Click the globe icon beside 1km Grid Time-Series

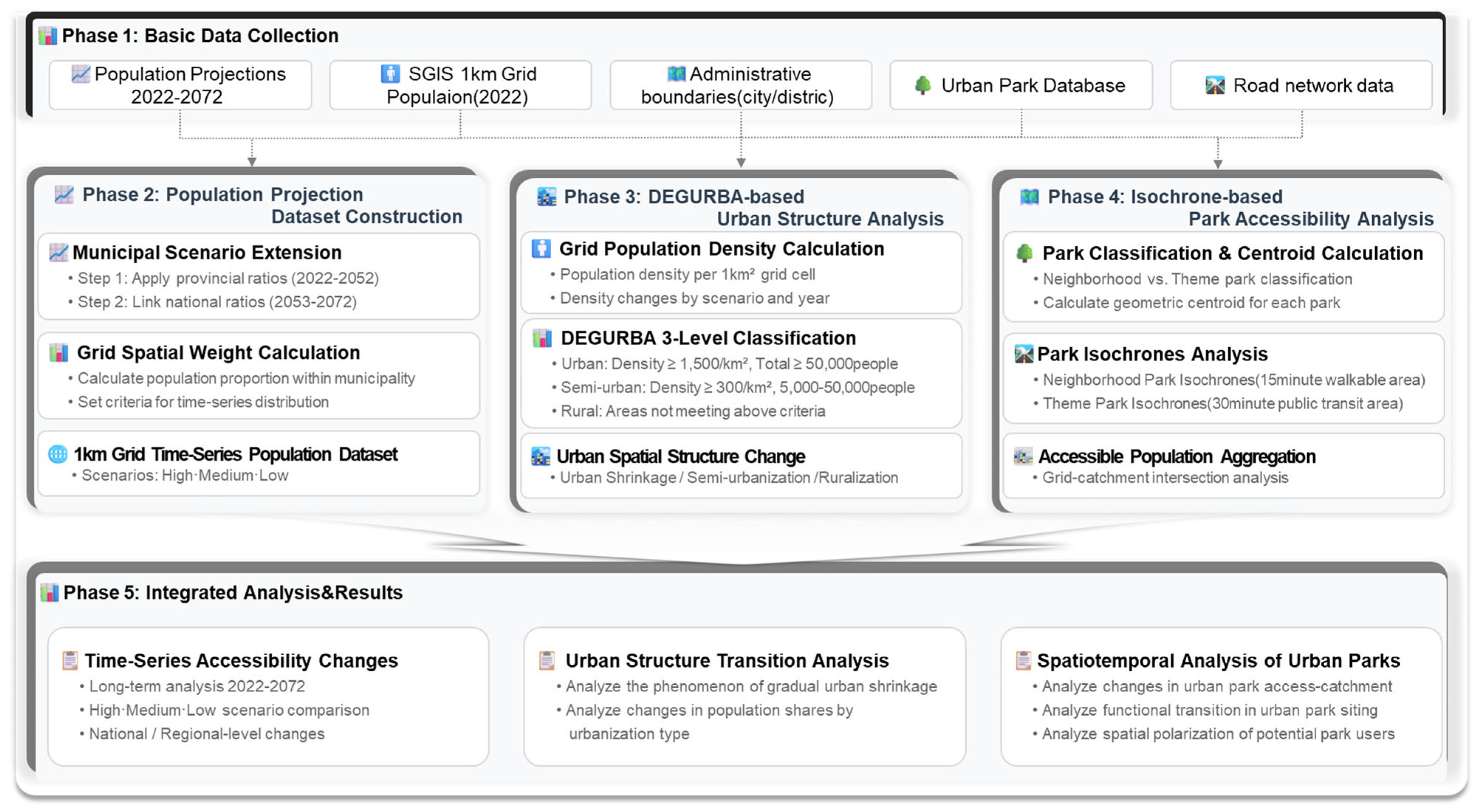coord(58,454)
